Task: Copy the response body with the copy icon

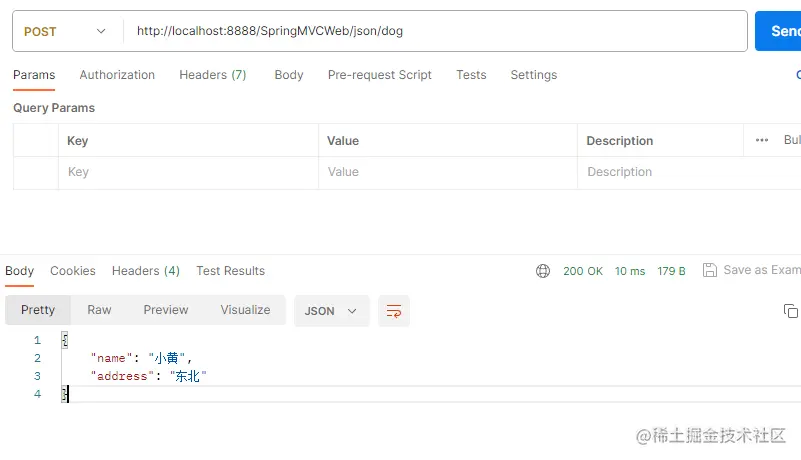Action: click(791, 311)
